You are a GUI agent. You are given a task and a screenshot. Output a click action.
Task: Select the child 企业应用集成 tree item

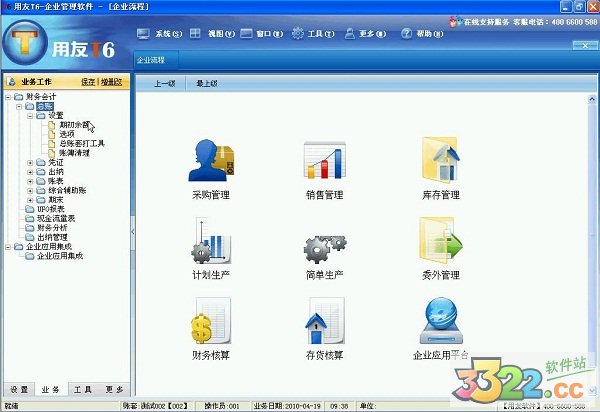[60, 256]
